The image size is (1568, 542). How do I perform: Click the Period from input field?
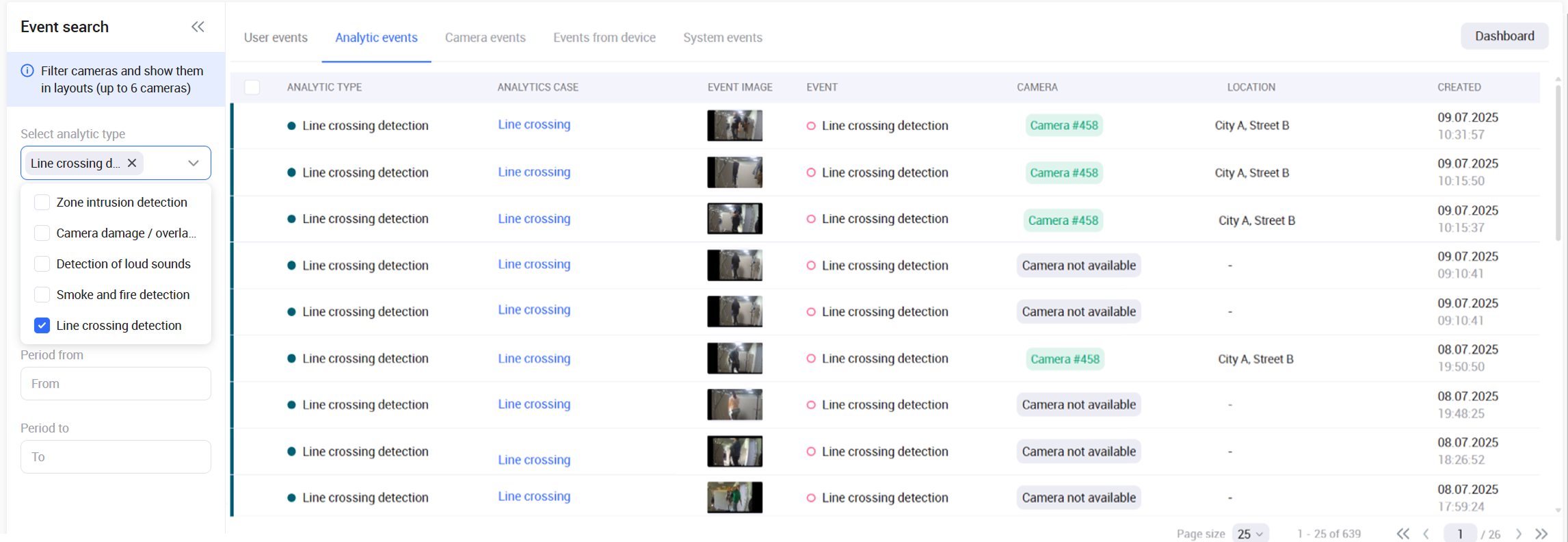click(x=116, y=384)
